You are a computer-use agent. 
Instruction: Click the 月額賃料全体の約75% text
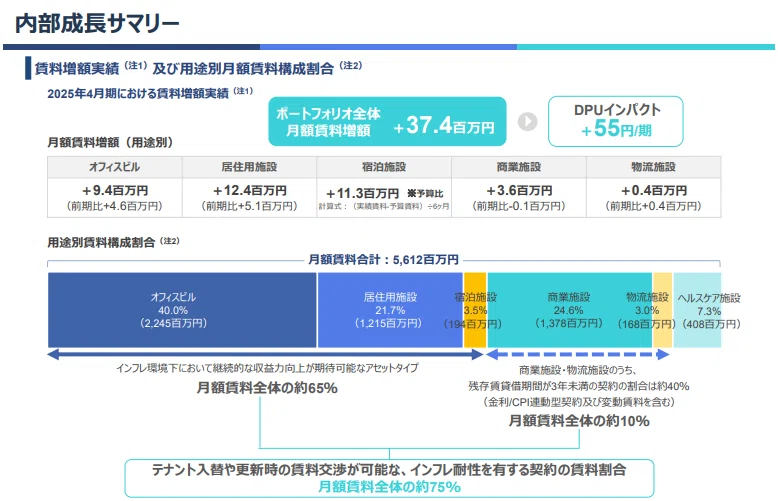[x=389, y=487]
